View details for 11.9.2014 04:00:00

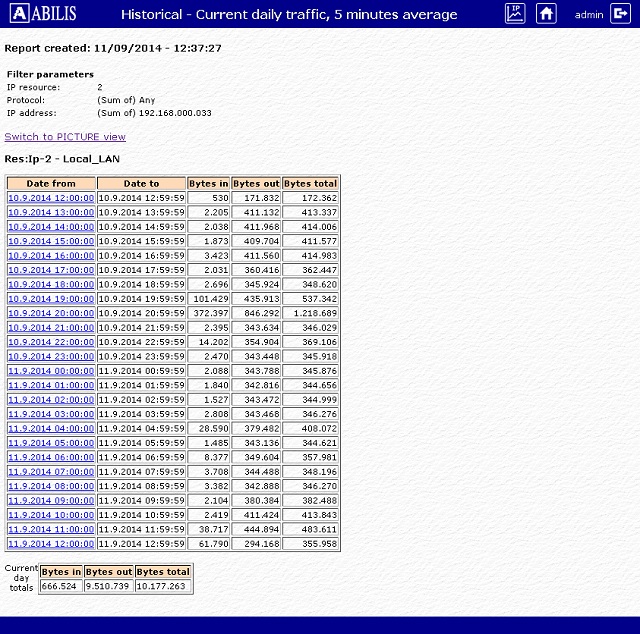pos(51,428)
